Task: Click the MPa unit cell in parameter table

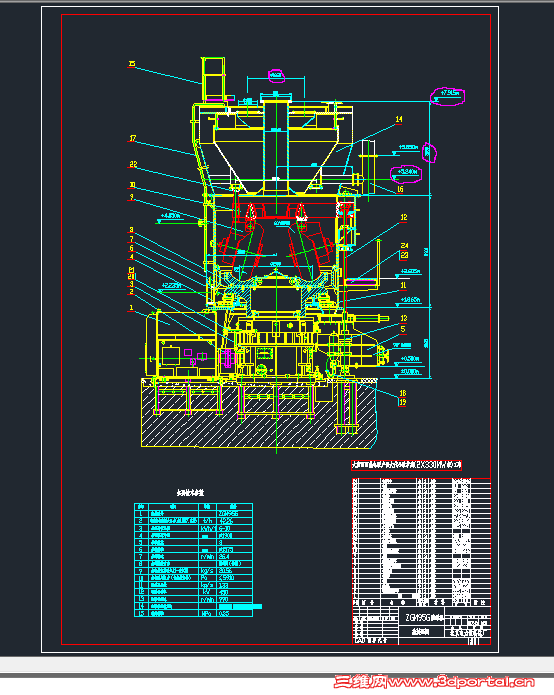Action: coord(207,614)
